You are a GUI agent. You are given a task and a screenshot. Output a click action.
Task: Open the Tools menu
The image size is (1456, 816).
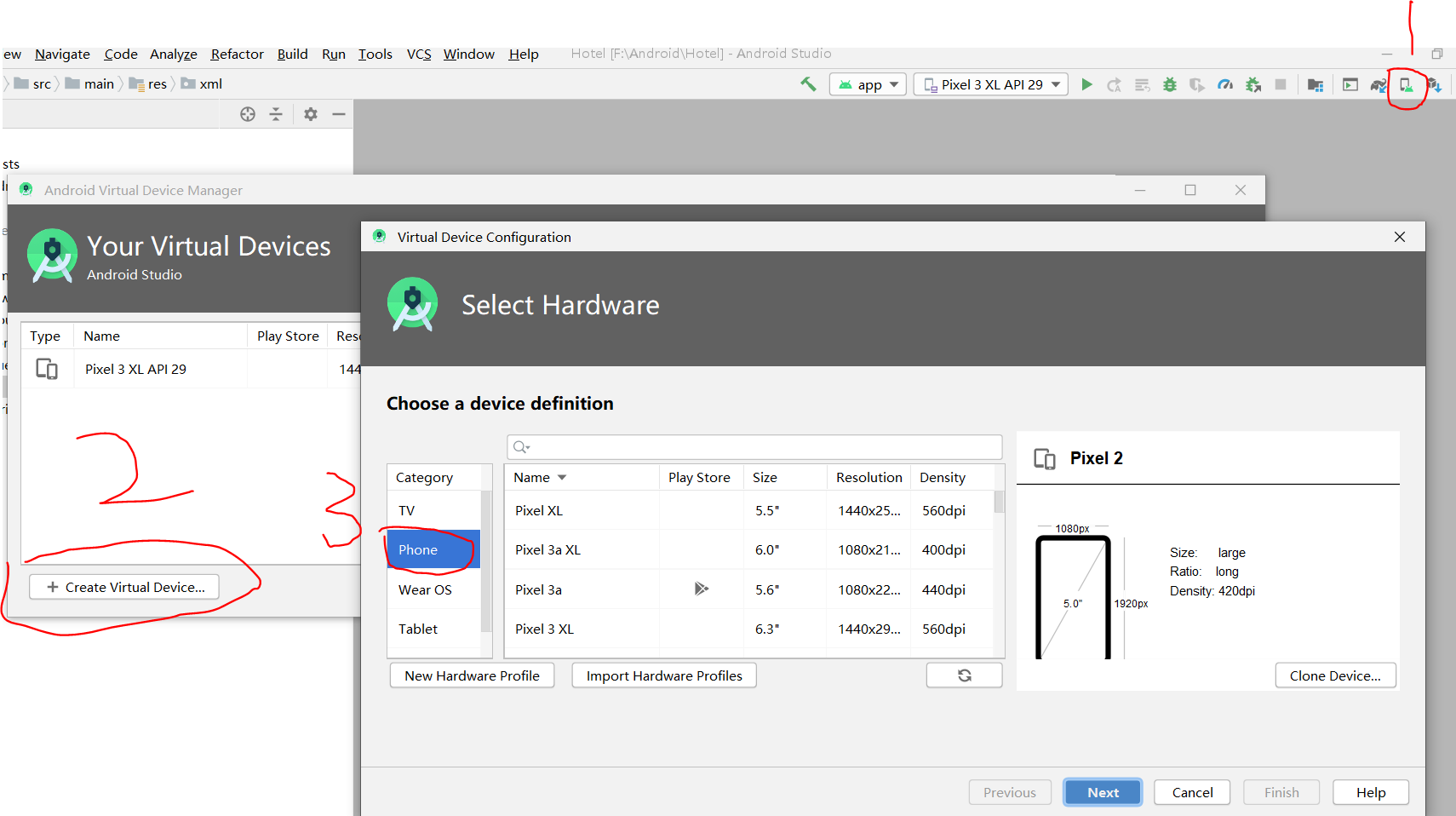[375, 54]
